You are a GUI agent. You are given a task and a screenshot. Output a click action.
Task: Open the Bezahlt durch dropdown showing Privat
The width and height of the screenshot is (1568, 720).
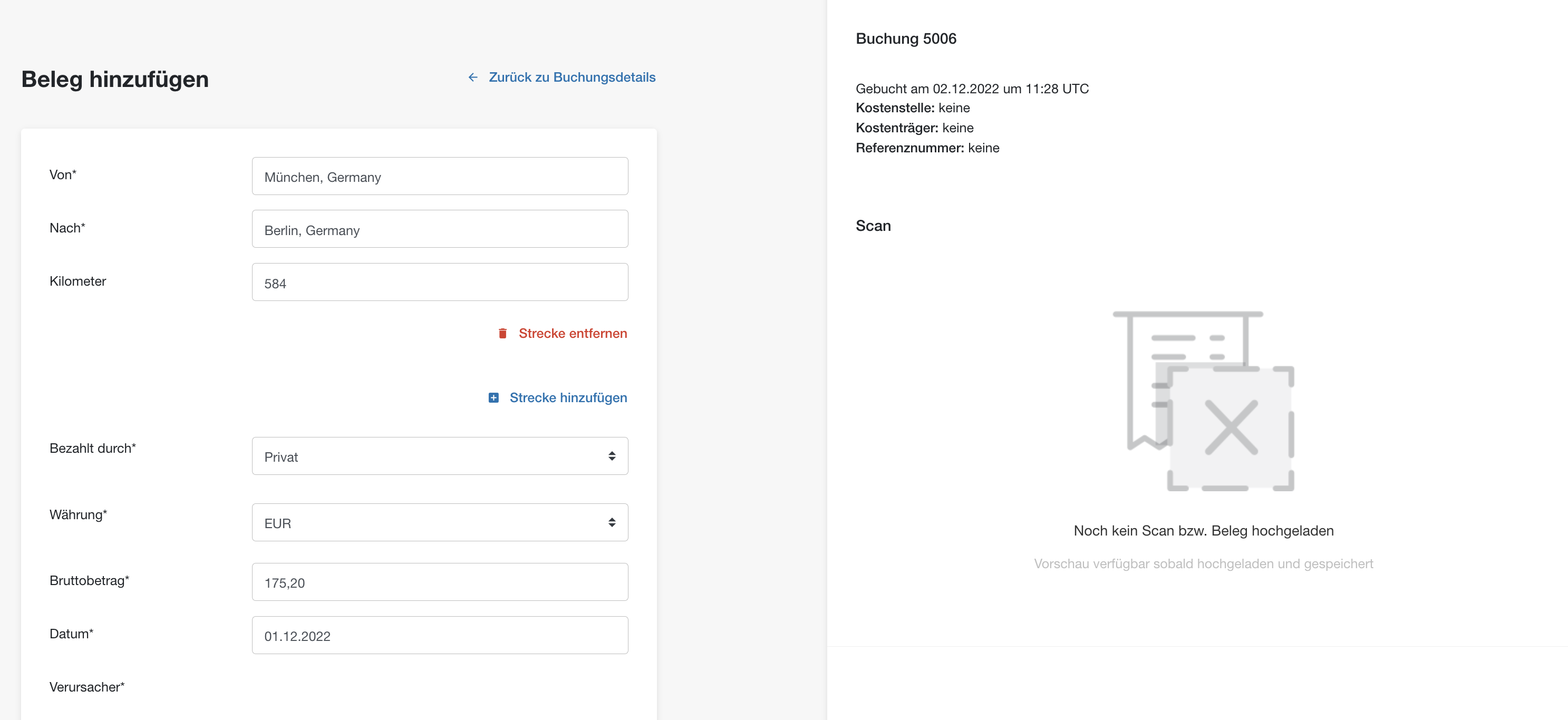coord(440,456)
